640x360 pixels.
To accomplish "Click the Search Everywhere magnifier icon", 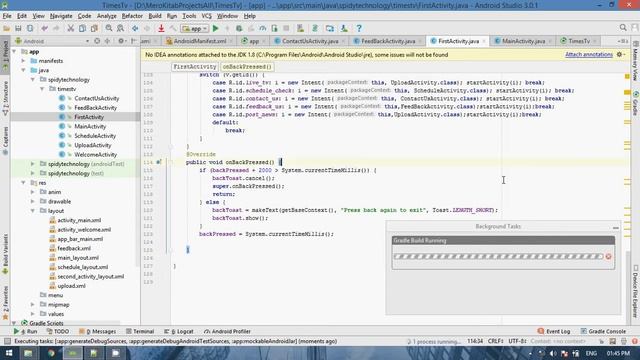I will [x=623, y=28].
